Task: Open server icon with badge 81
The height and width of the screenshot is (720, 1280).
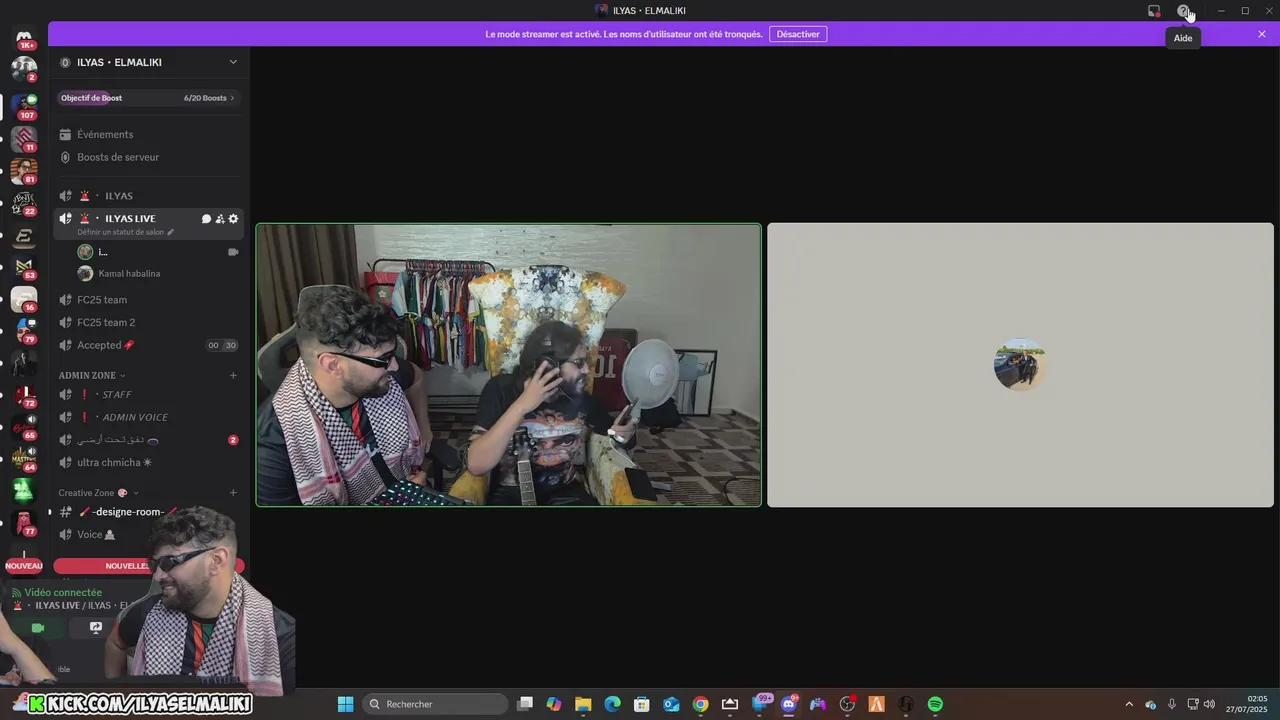Action: 24,171
